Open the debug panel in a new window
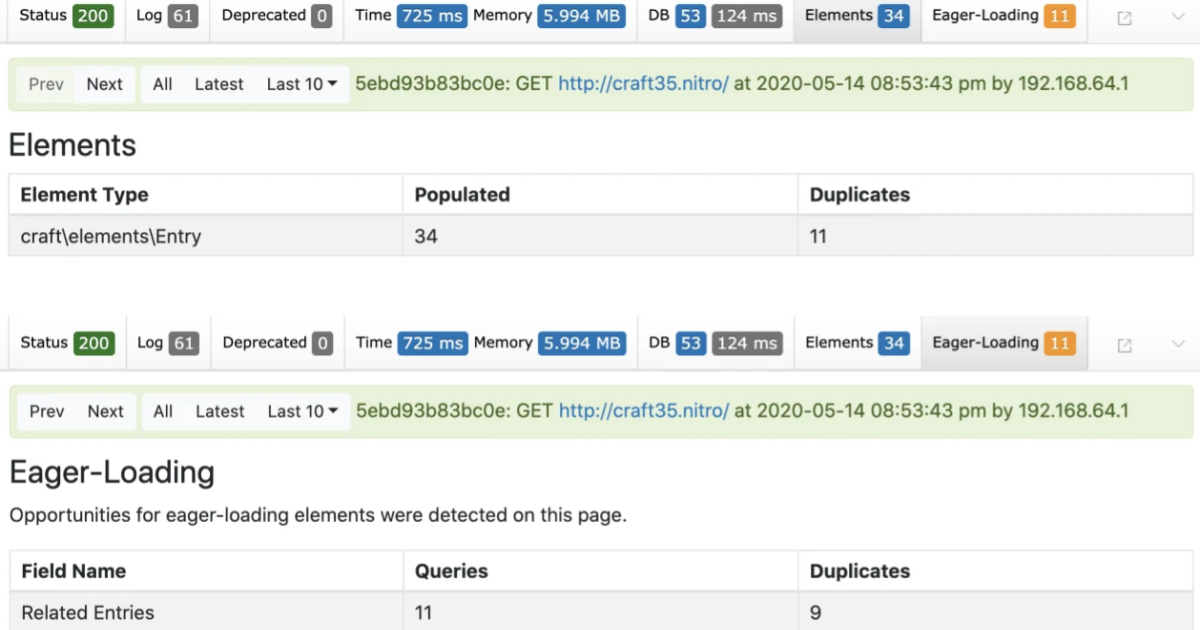1200x630 pixels. (x=1124, y=15)
